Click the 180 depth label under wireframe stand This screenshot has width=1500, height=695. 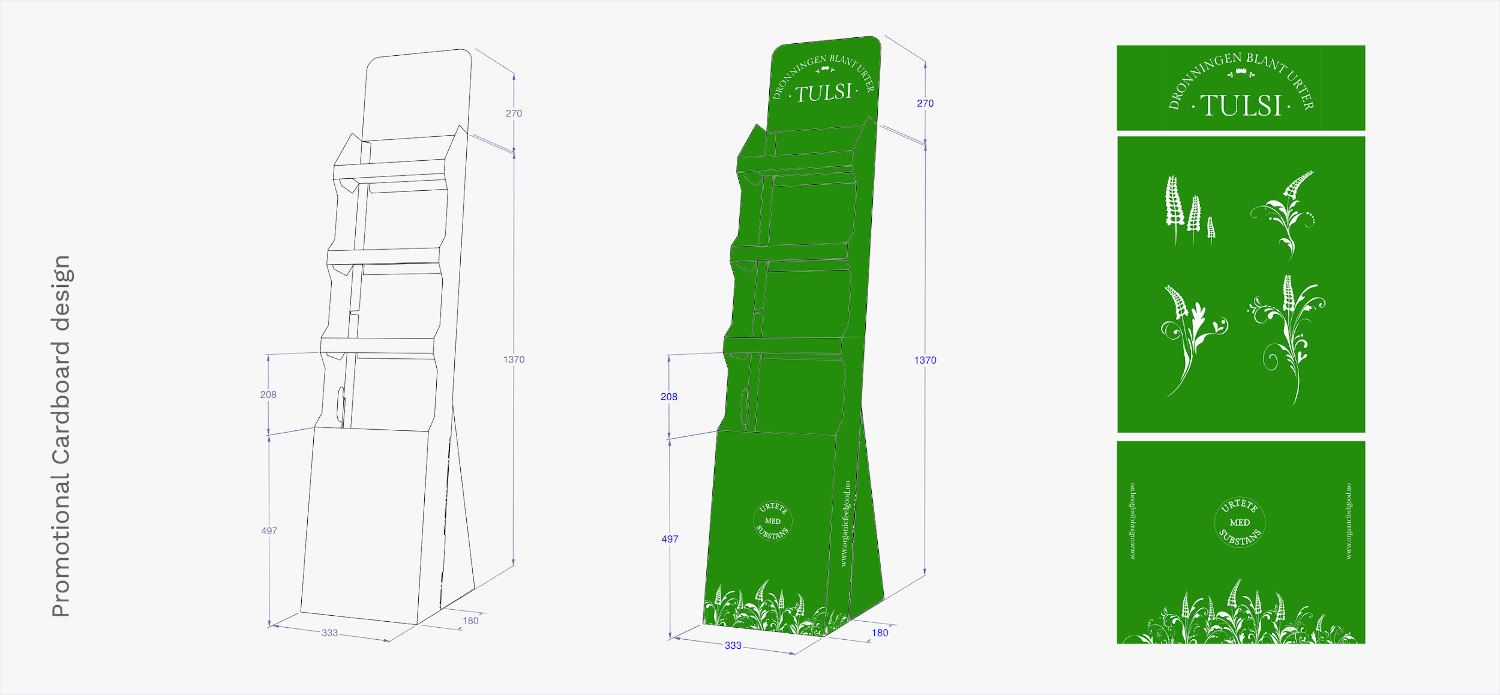tap(469, 621)
